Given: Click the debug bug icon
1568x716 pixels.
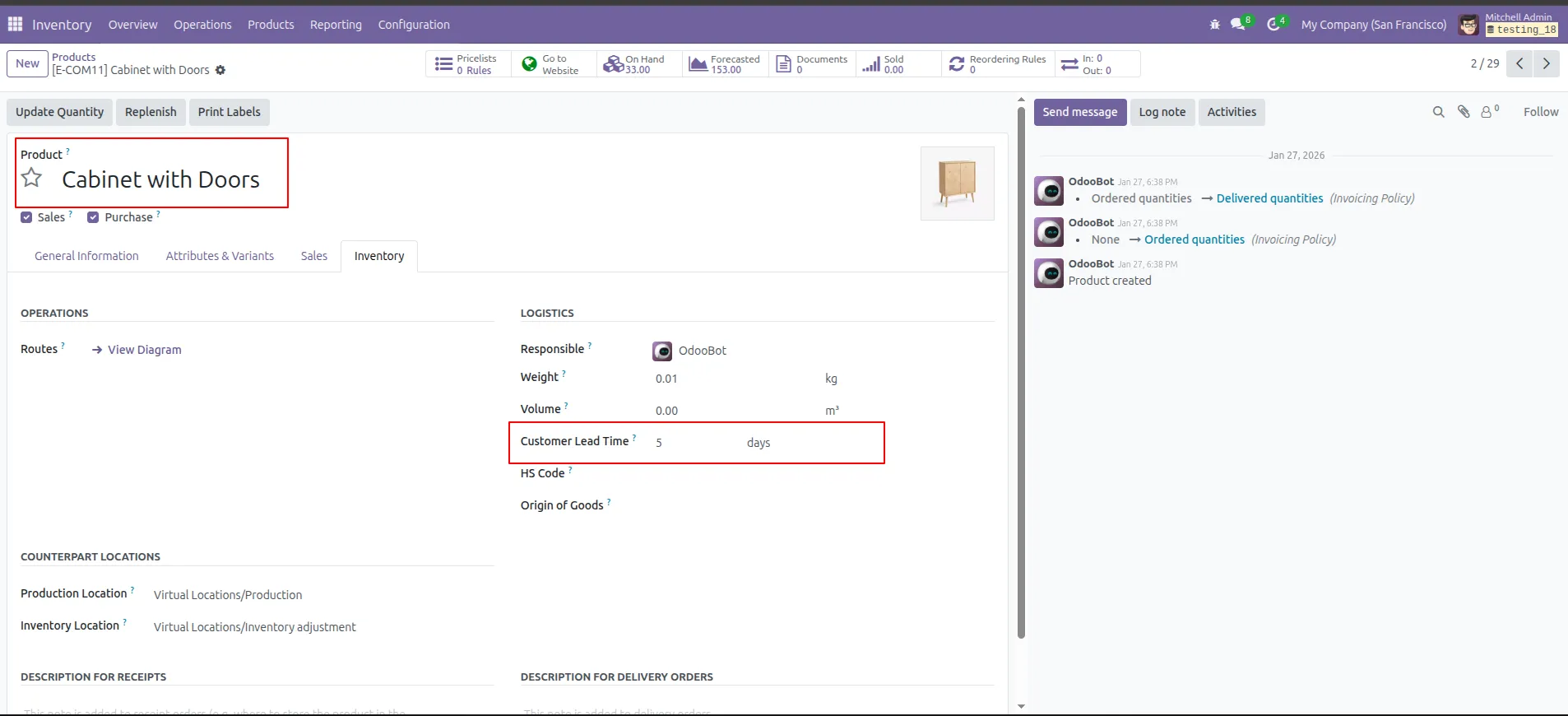Looking at the screenshot, I should pos(1215,25).
